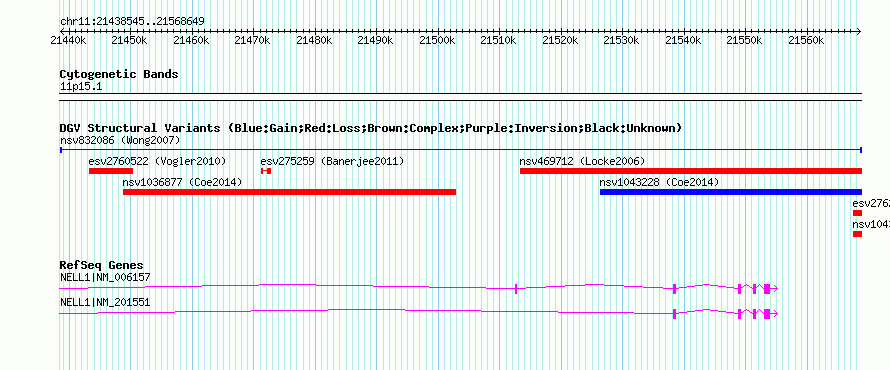Click the 21450k ruler tick label
This screenshot has width=890, height=370.
(129, 40)
